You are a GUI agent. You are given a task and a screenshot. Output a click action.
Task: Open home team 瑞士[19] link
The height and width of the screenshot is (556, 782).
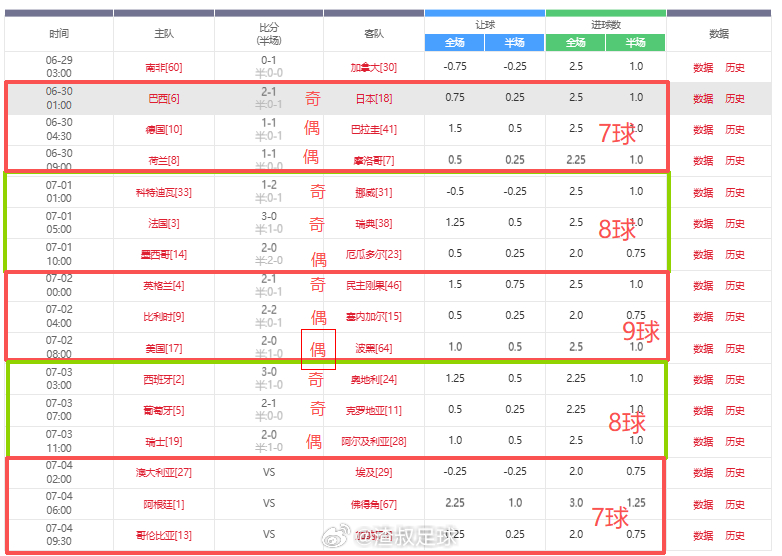[164, 441]
